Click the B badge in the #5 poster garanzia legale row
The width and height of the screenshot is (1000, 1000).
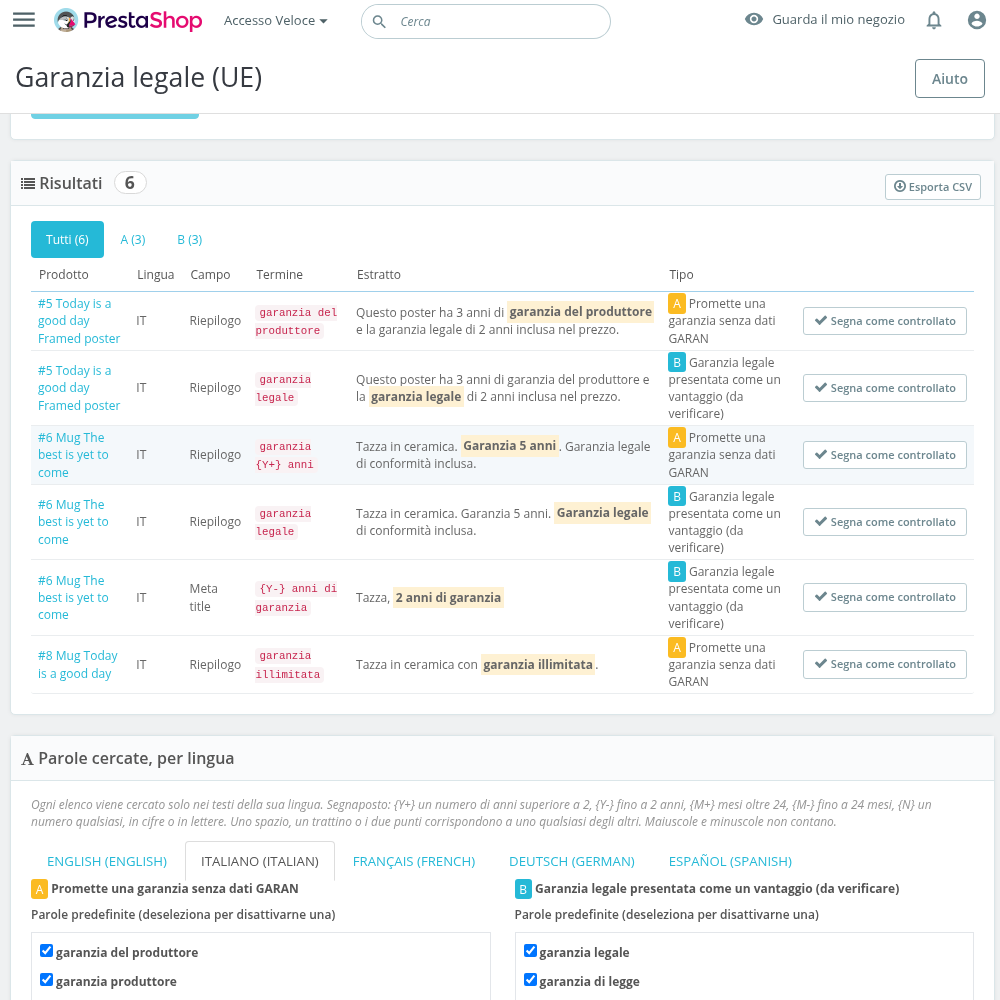point(677,362)
